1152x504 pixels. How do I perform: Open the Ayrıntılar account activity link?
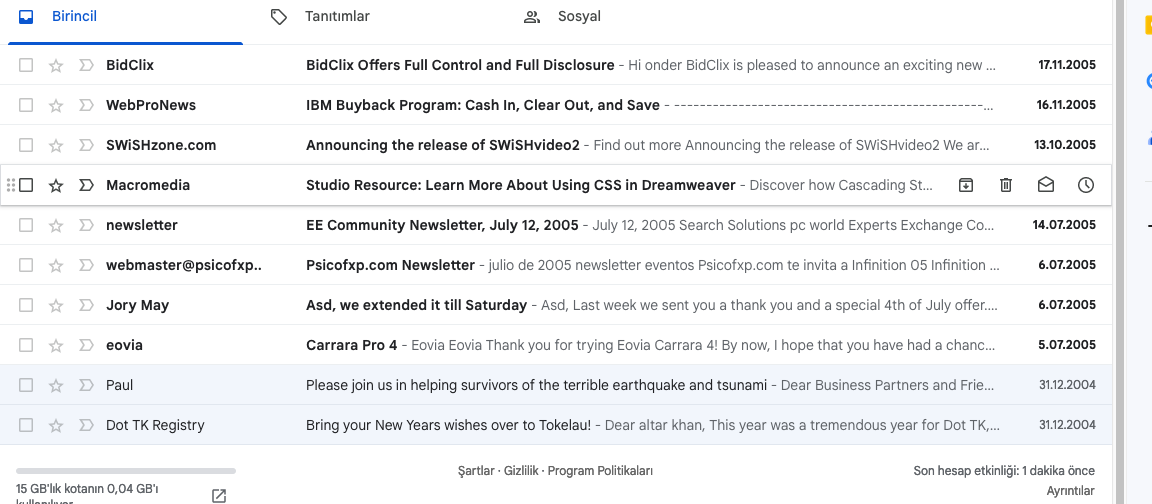pyautogui.click(x=1070, y=491)
